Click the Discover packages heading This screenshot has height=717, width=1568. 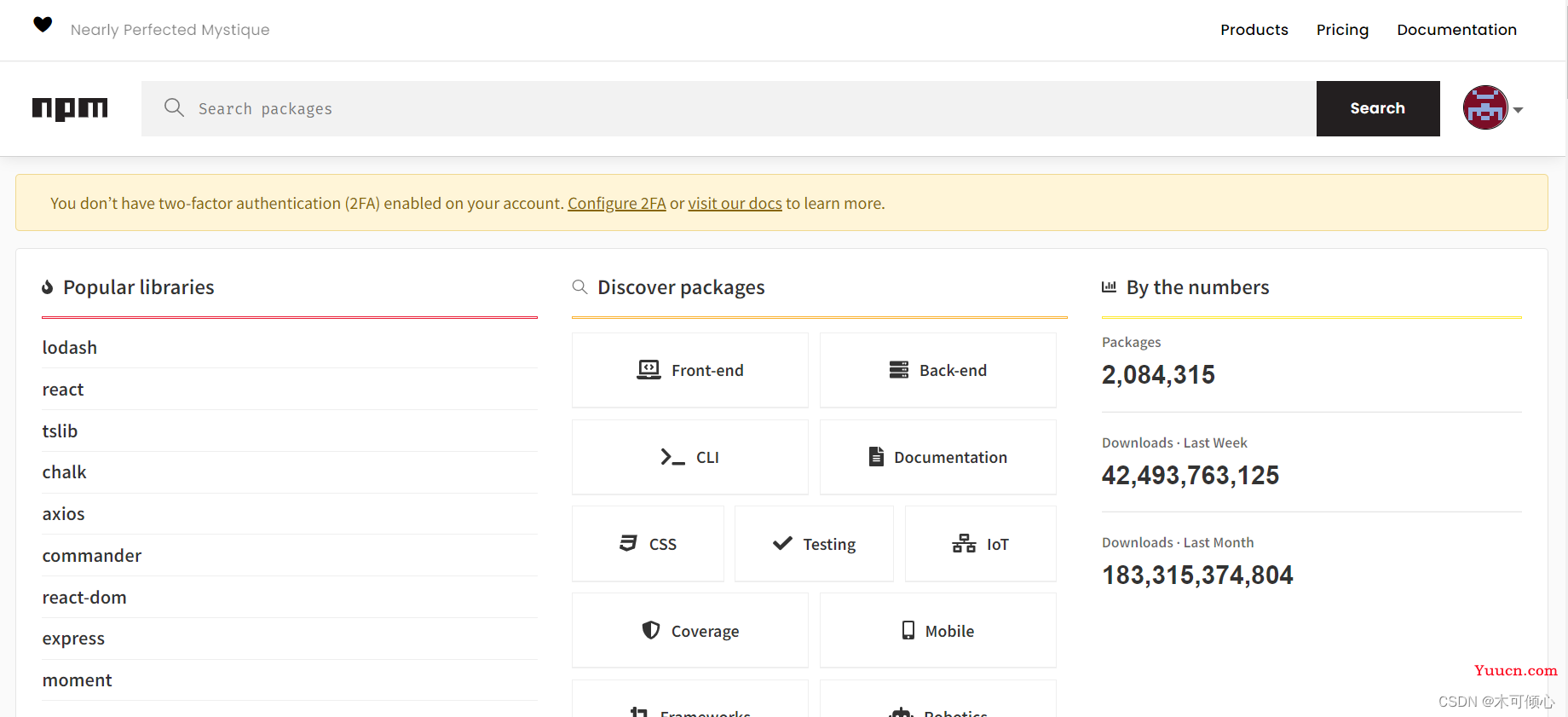[x=681, y=287]
